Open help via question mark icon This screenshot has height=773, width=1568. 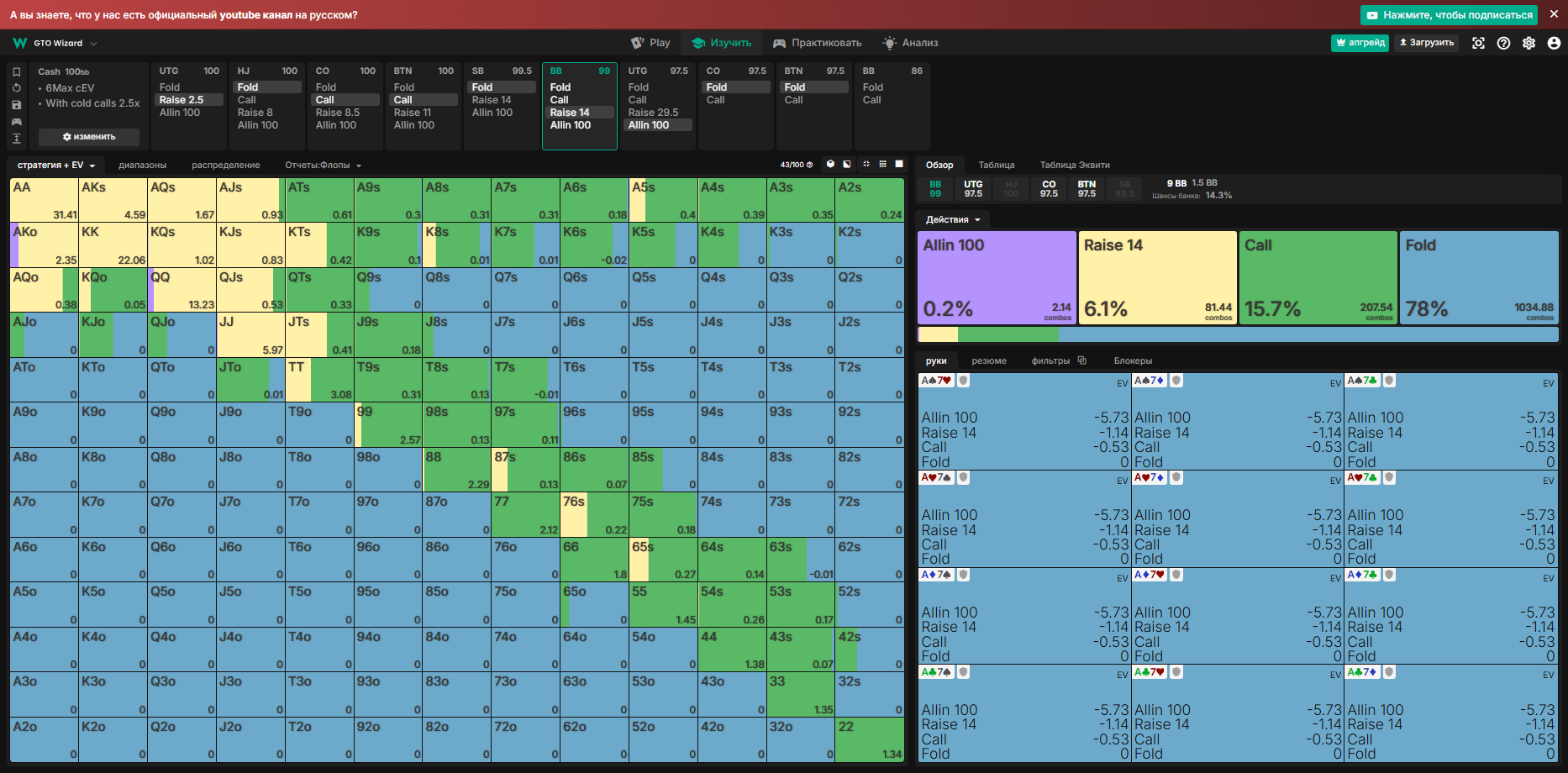pyautogui.click(x=1503, y=43)
